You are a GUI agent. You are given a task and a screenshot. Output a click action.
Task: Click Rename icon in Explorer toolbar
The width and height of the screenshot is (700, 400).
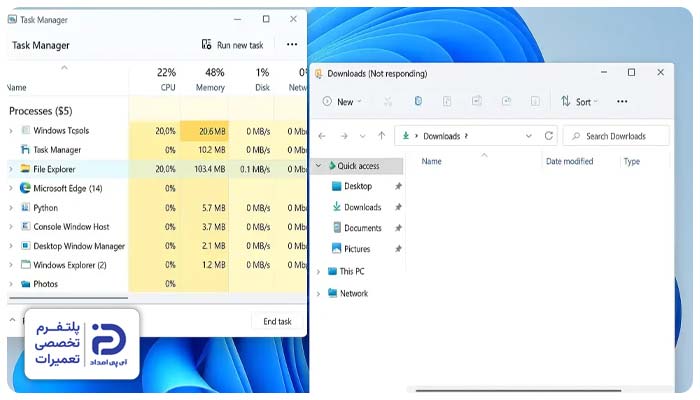click(x=476, y=101)
